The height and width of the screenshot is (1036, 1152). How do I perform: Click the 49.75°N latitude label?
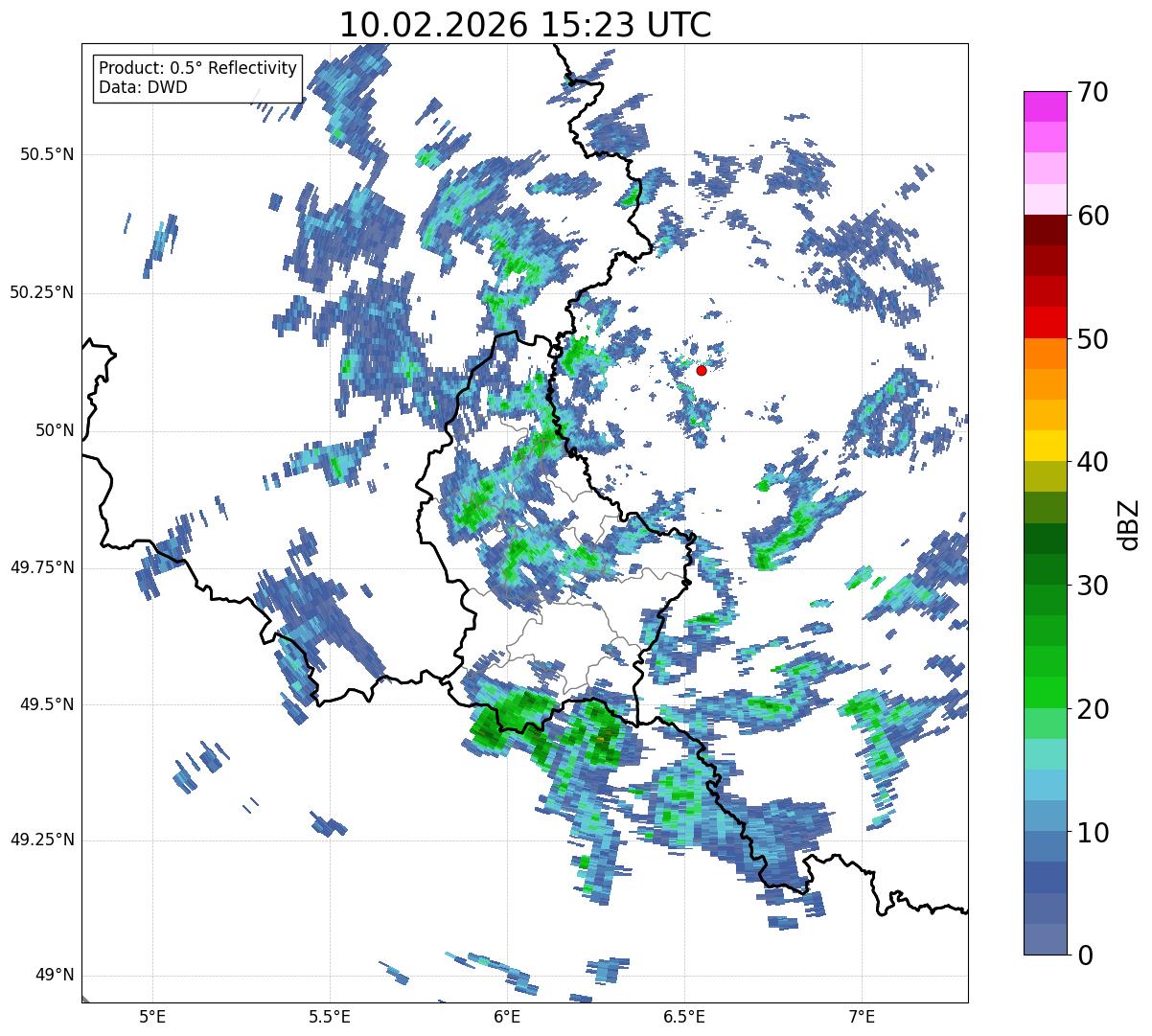tap(41, 567)
